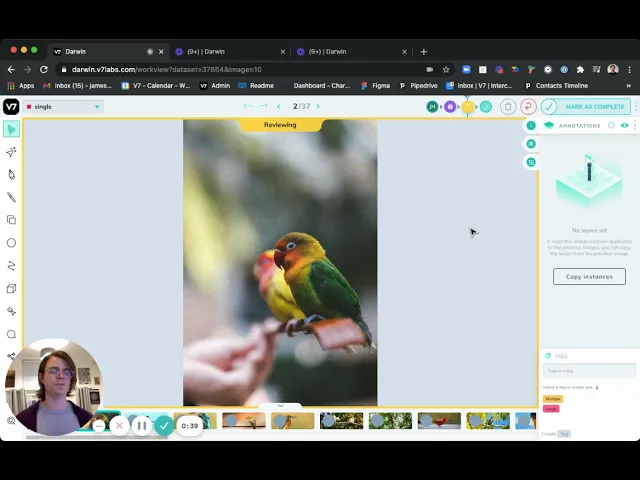Click the teal complete stage circle
This screenshot has height=480, width=640.
click(486, 107)
